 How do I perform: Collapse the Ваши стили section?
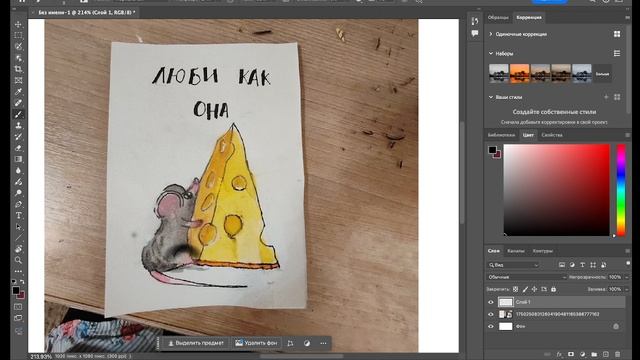click(x=491, y=97)
